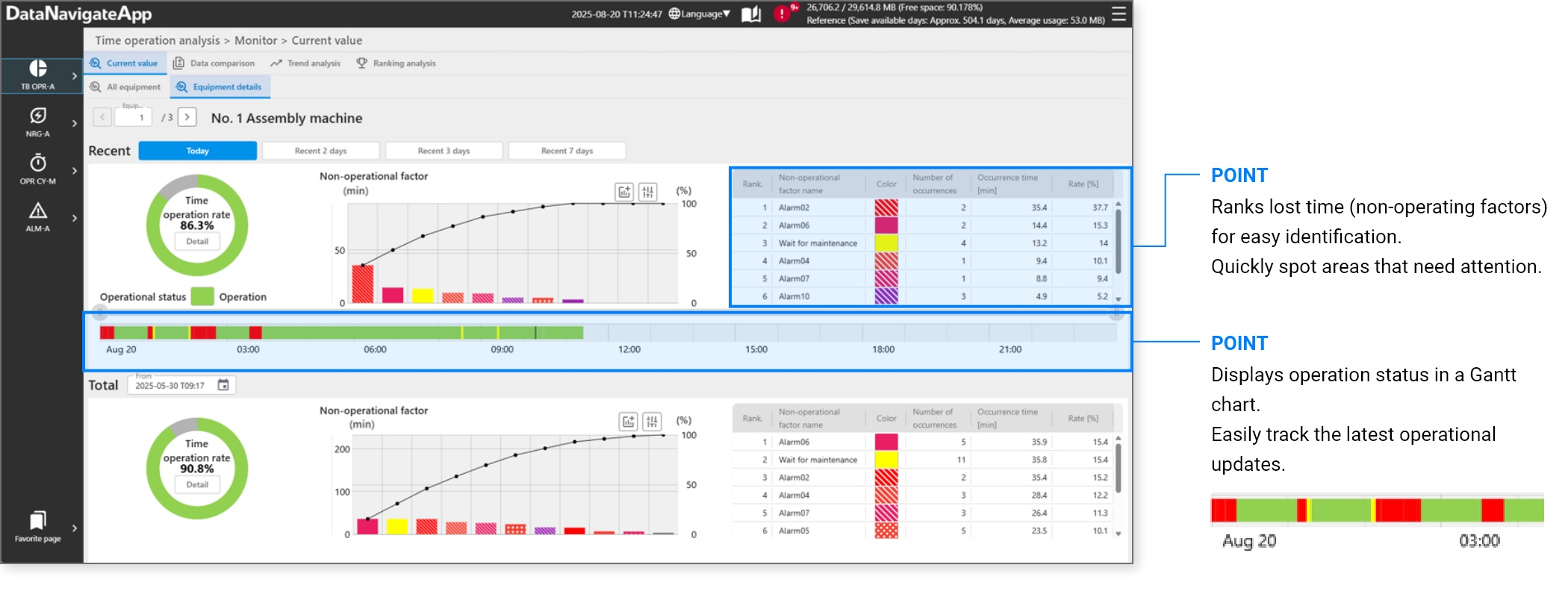
Task: Click Detail button in Recent operation rate
Action: [197, 242]
